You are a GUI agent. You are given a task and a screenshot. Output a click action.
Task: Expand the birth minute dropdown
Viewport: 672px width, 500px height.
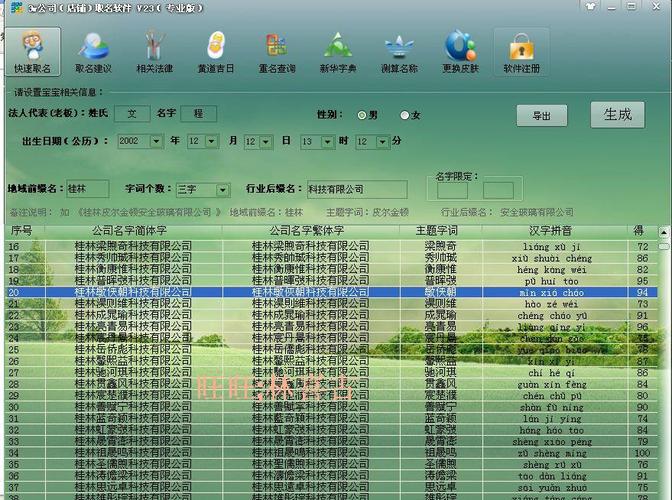point(382,142)
